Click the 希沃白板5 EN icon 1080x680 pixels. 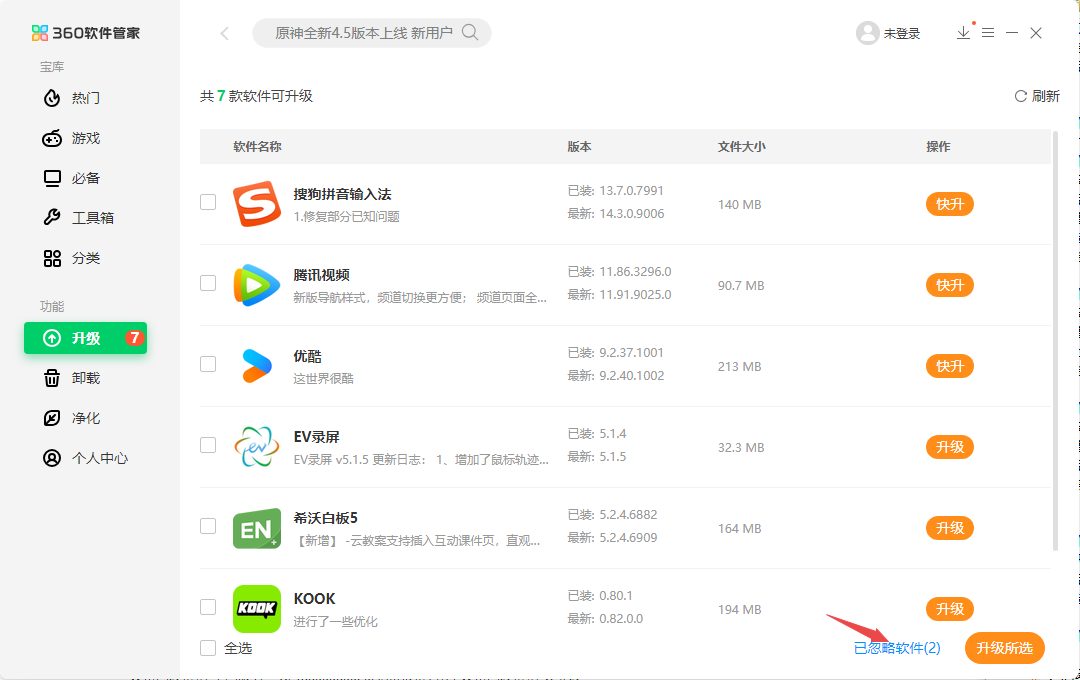pyautogui.click(x=257, y=528)
